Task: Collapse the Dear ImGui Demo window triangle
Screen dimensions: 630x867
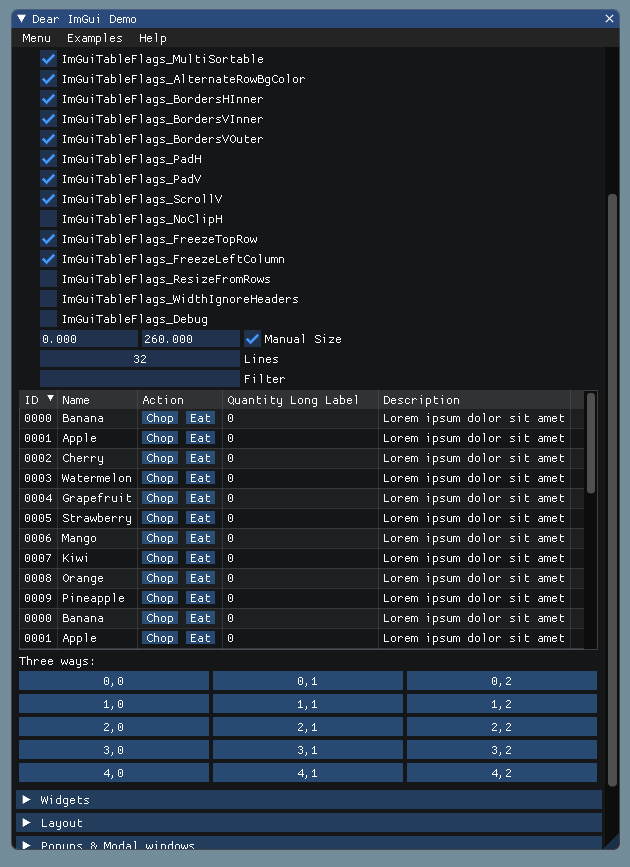Action: (x=22, y=18)
